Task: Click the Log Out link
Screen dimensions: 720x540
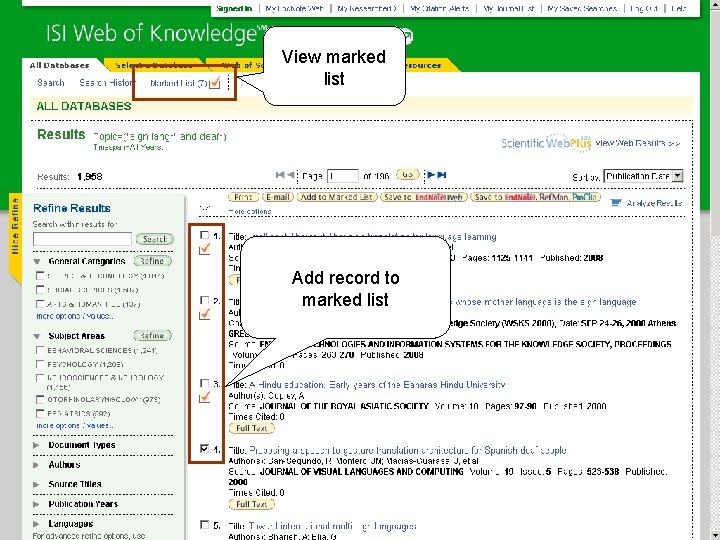Action: (644, 8)
